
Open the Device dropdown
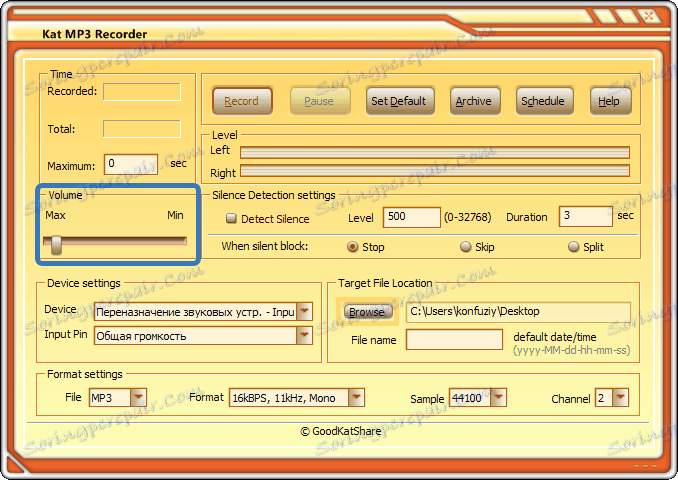[x=304, y=311]
